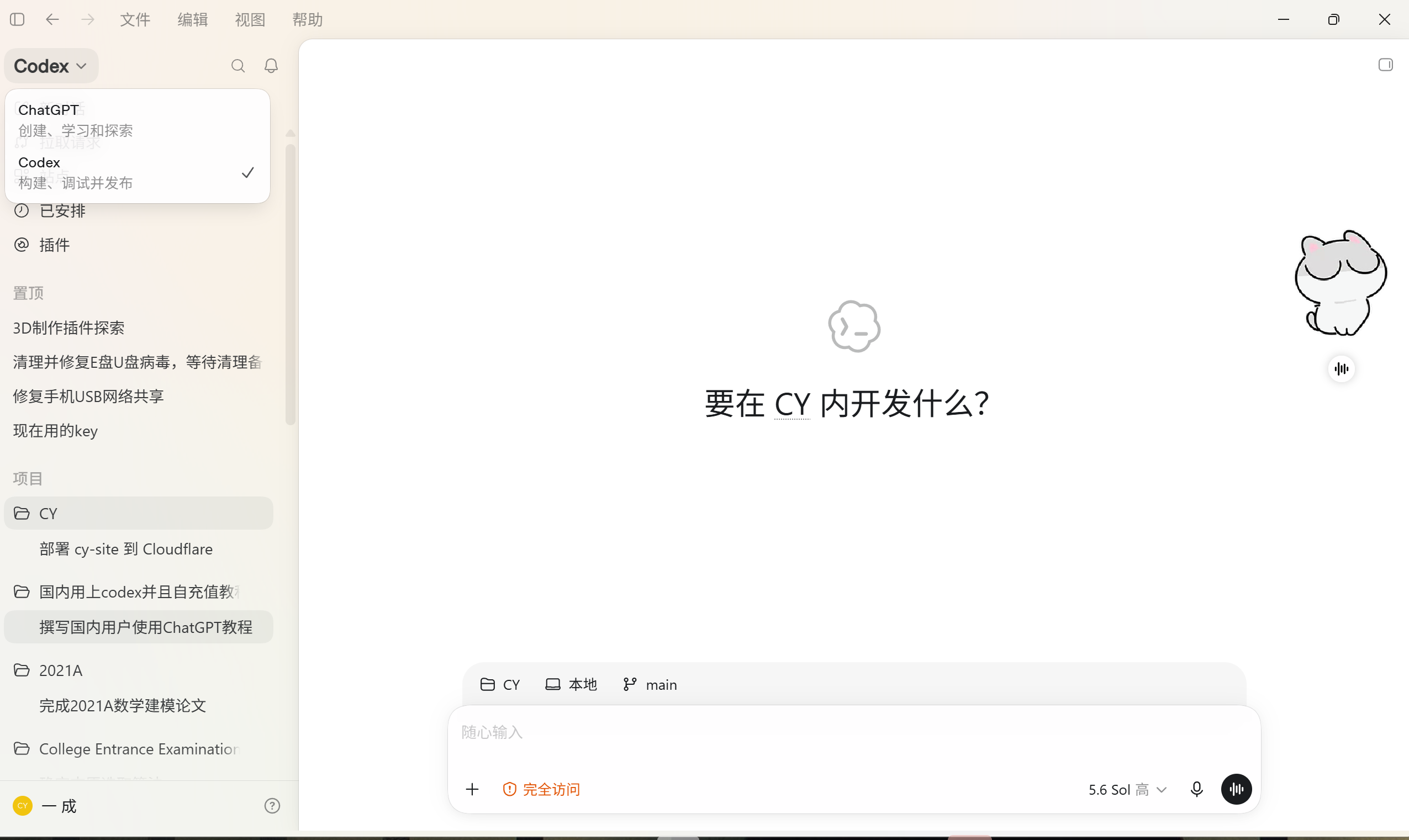Screen dimensions: 1409x840
Task: Open notifications bell icon
Action: (271, 66)
